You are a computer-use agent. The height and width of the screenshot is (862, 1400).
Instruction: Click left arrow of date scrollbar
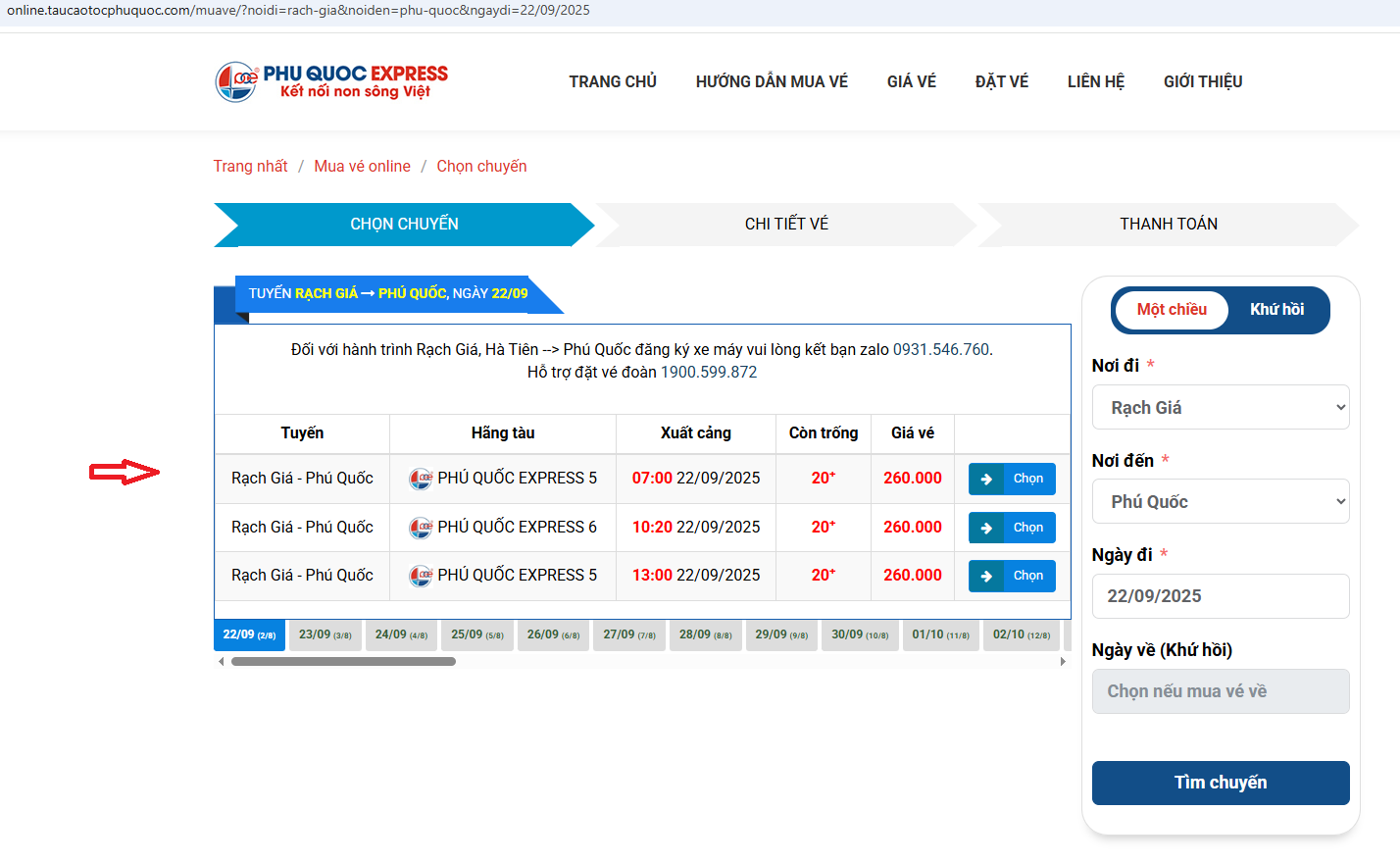[x=221, y=662]
